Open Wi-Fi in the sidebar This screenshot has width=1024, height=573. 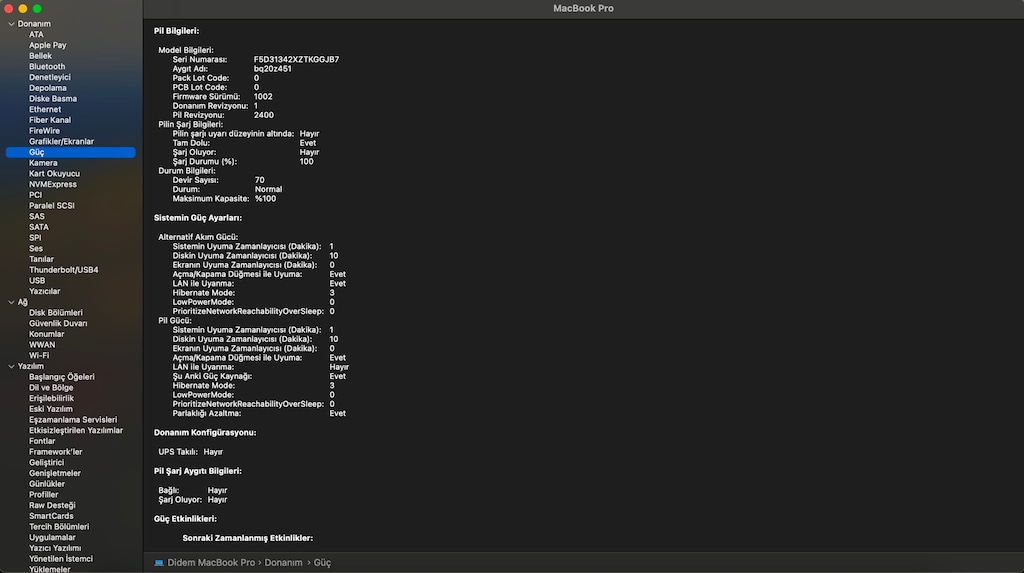[x=39, y=355]
